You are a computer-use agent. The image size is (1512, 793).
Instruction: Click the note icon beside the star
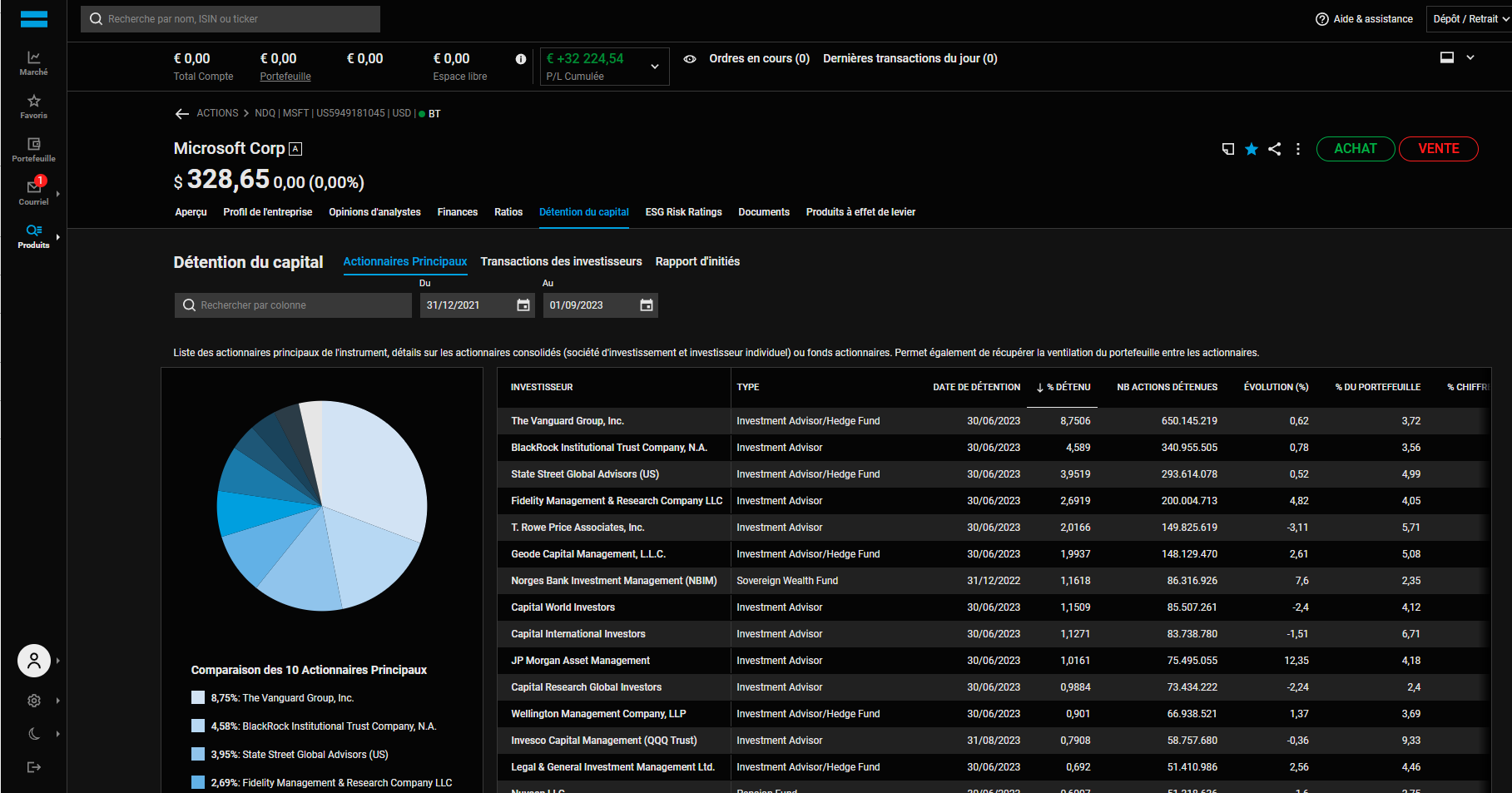tap(1227, 149)
